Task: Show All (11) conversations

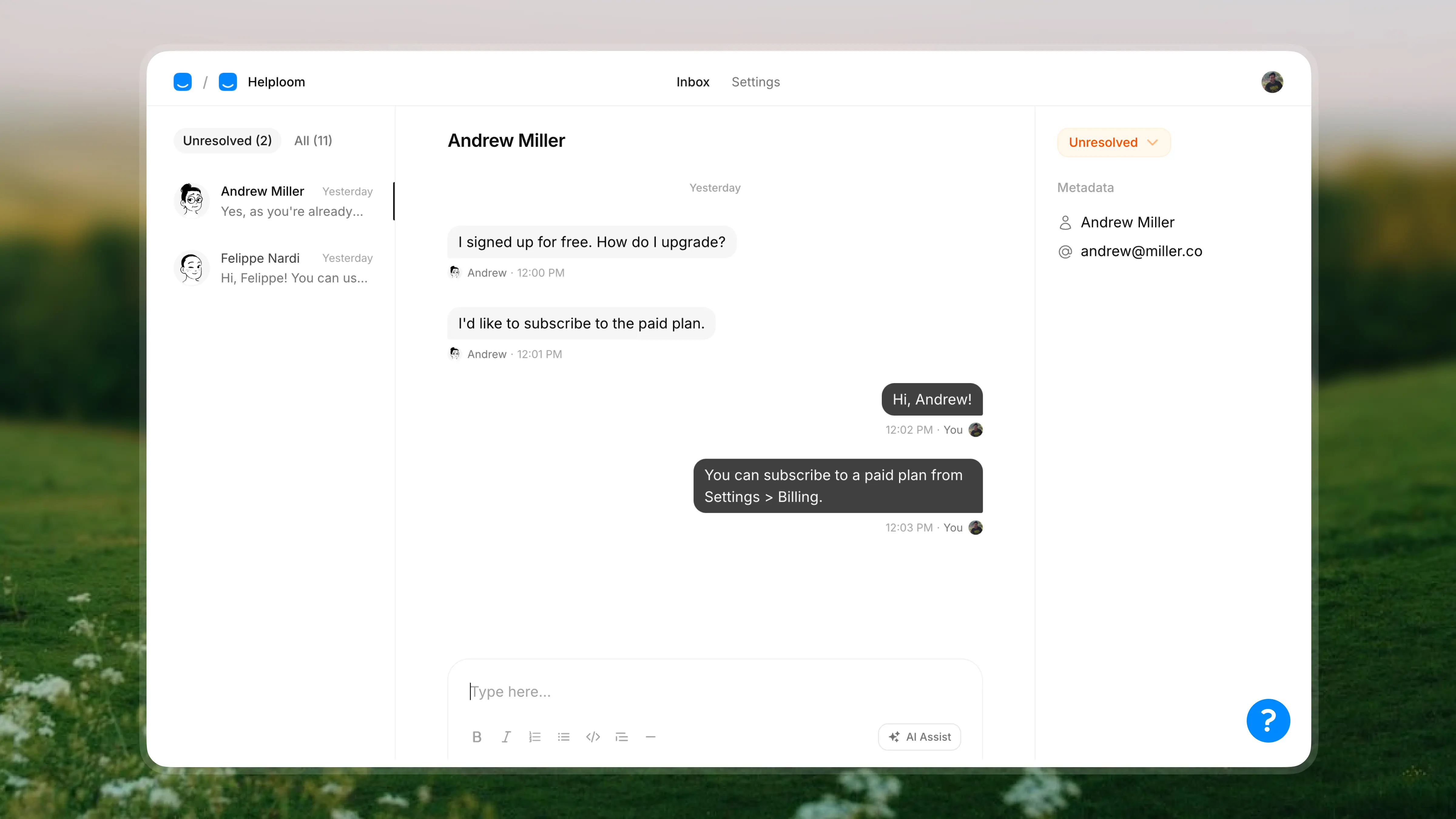Action: click(x=313, y=141)
